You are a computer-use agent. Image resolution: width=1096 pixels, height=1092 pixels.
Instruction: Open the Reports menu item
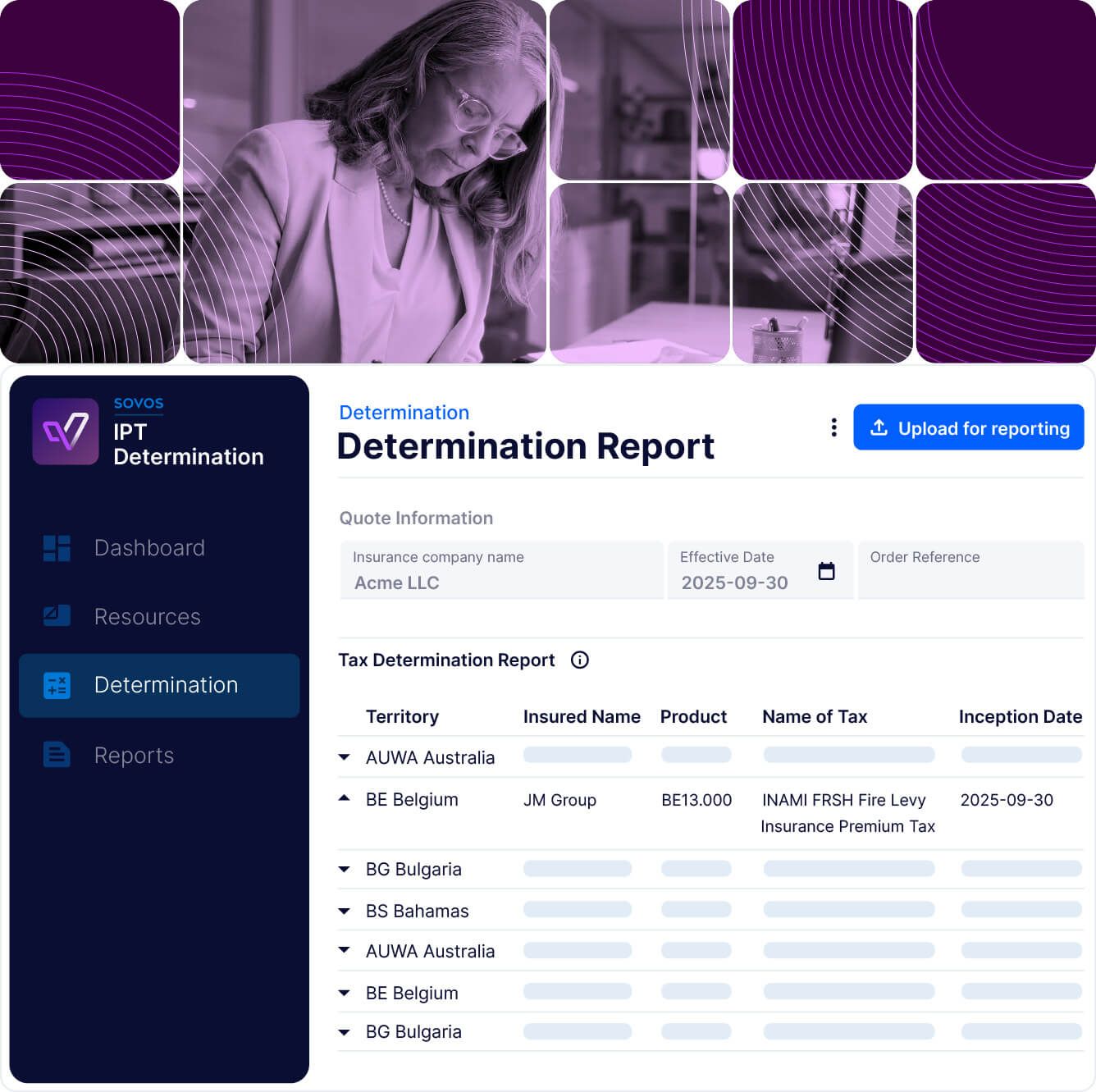(x=134, y=756)
